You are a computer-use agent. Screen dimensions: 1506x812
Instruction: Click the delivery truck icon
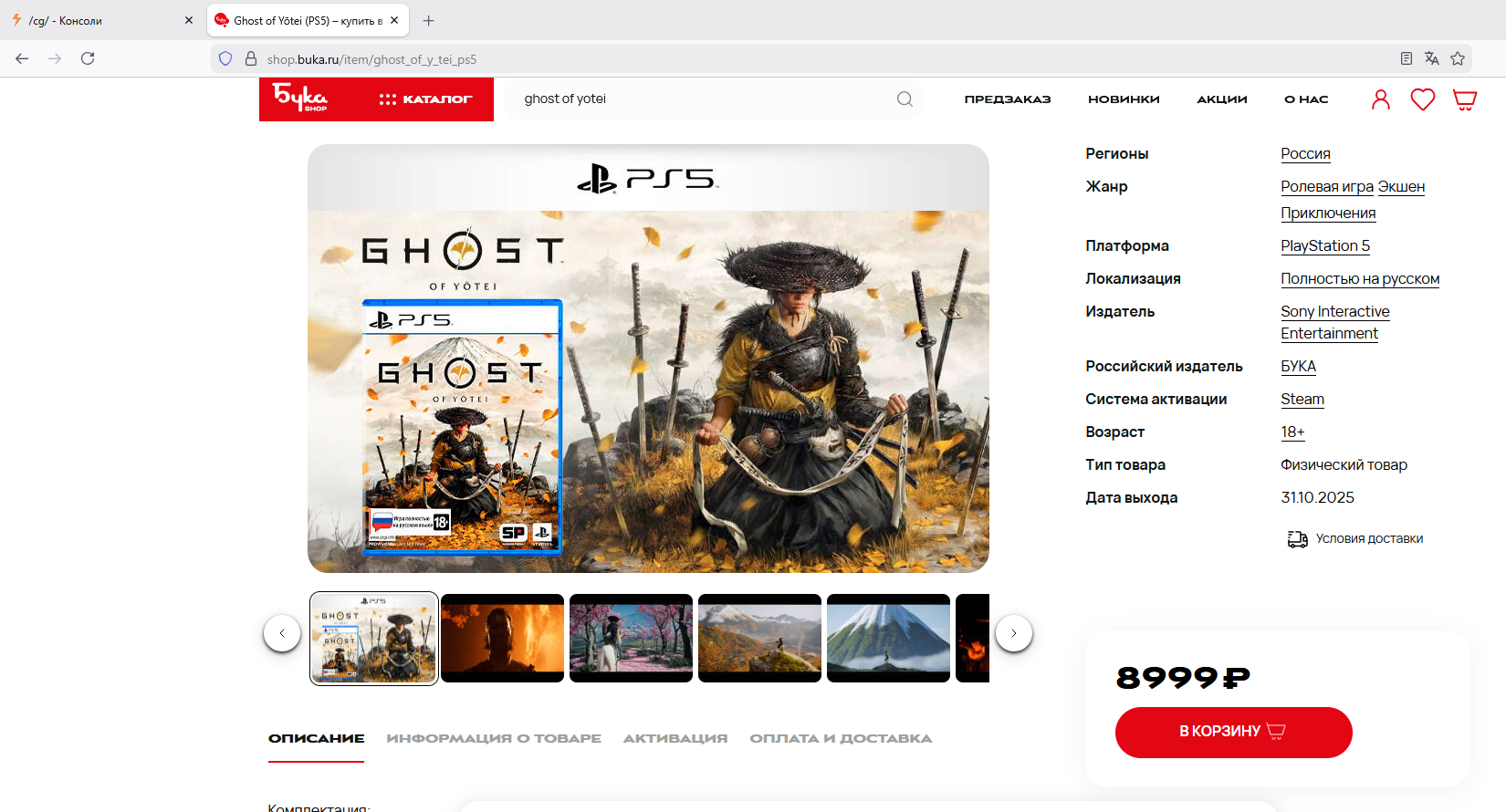pos(1297,539)
